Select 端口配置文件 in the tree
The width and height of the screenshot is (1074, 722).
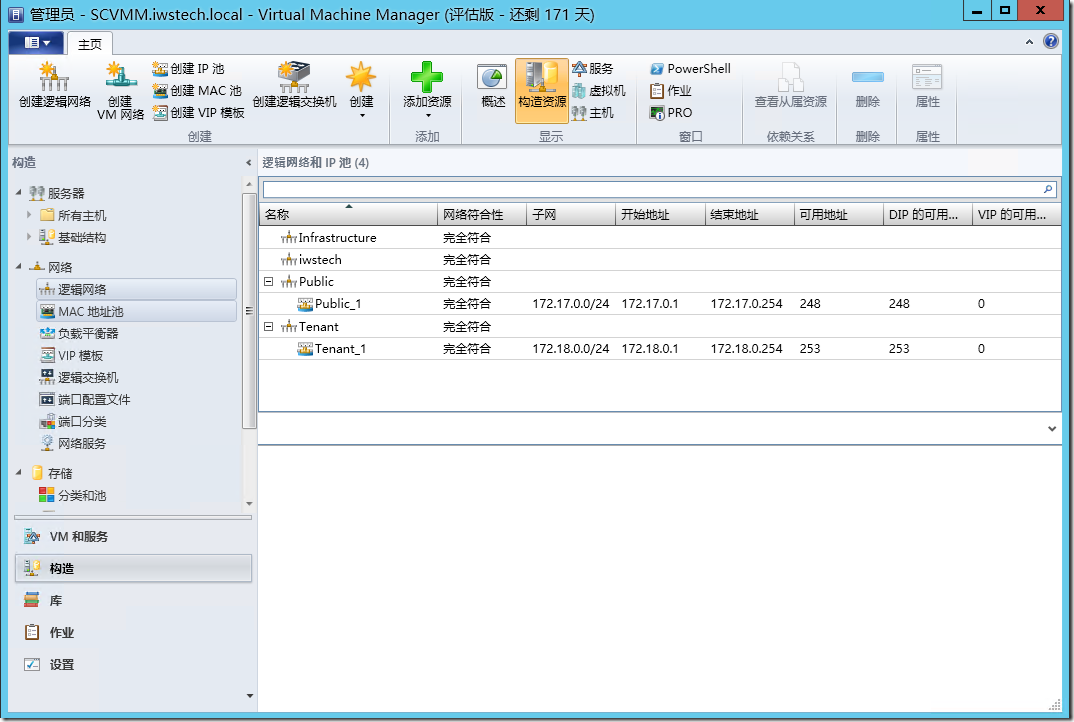point(85,399)
